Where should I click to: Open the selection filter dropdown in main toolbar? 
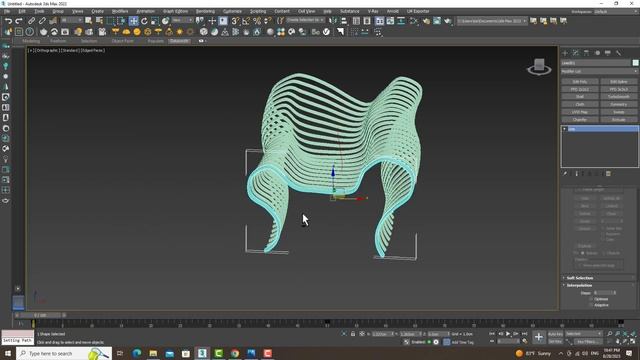71,20
